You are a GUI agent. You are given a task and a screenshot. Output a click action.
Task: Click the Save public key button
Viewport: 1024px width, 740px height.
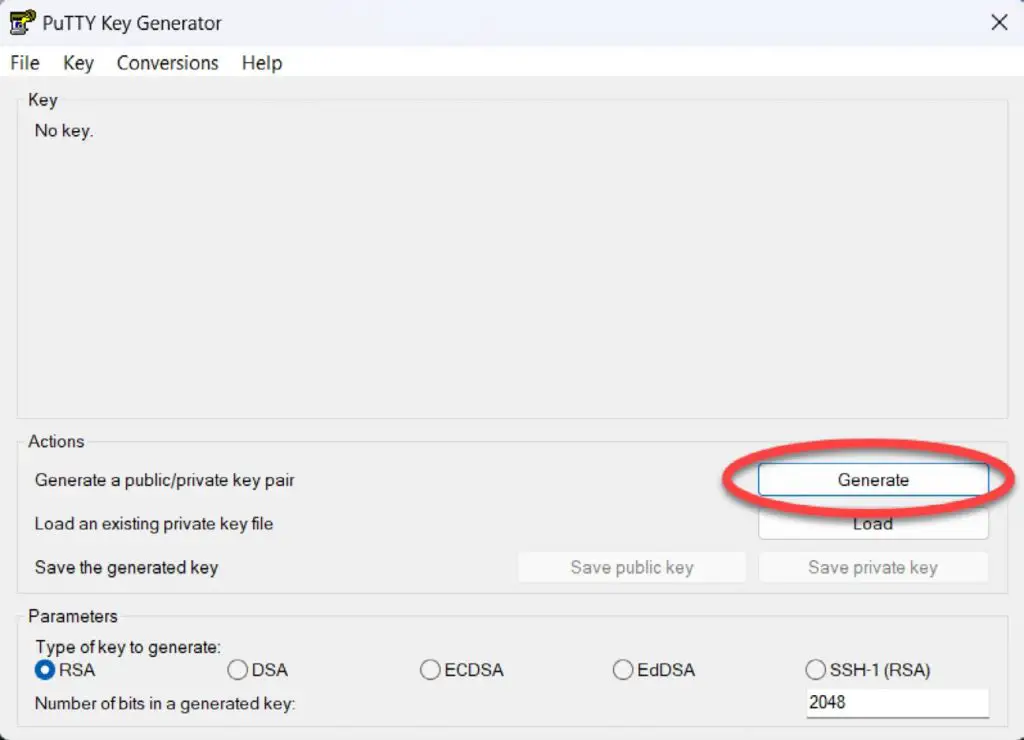[631, 567]
